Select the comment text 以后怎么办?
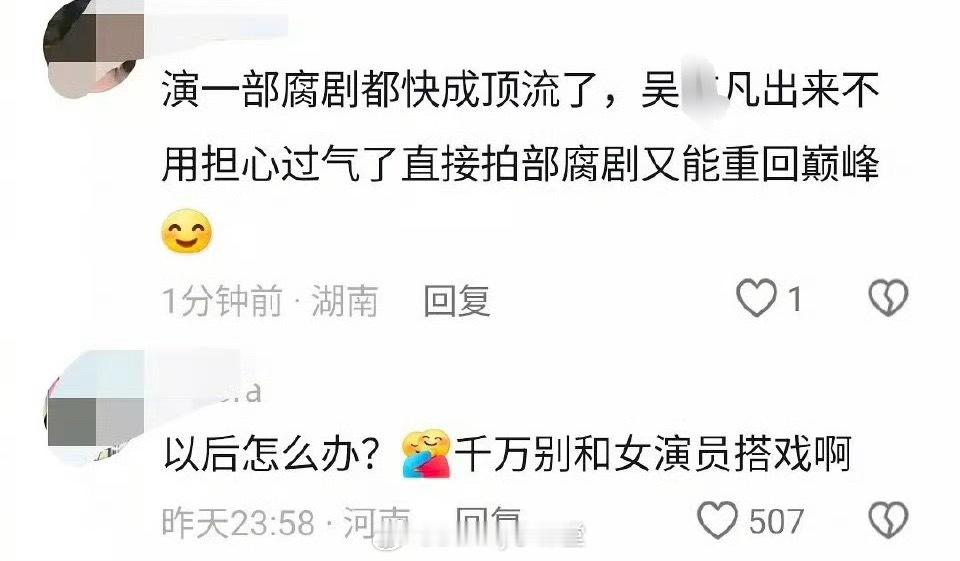This screenshot has width=960, height=561. [269, 454]
